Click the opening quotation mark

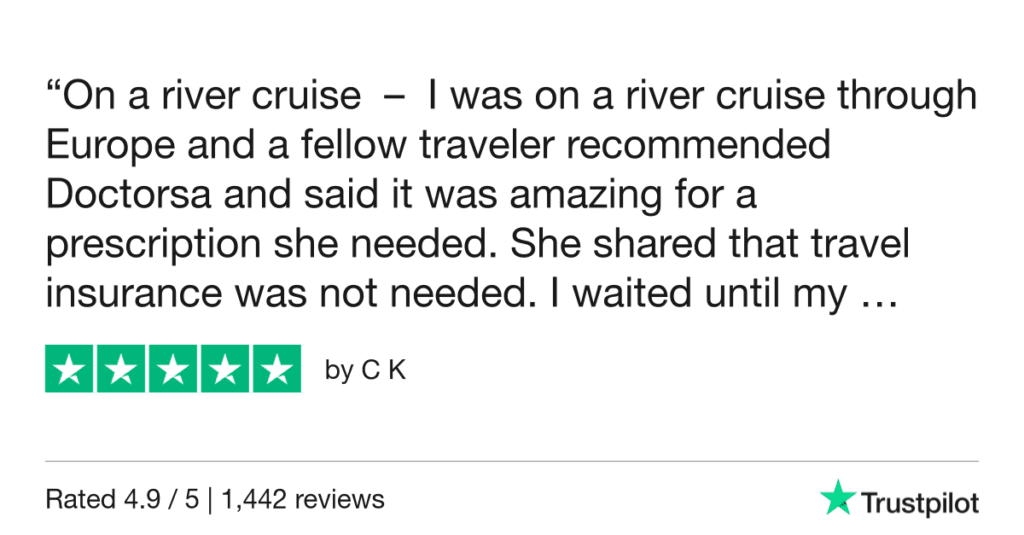(x=54, y=90)
